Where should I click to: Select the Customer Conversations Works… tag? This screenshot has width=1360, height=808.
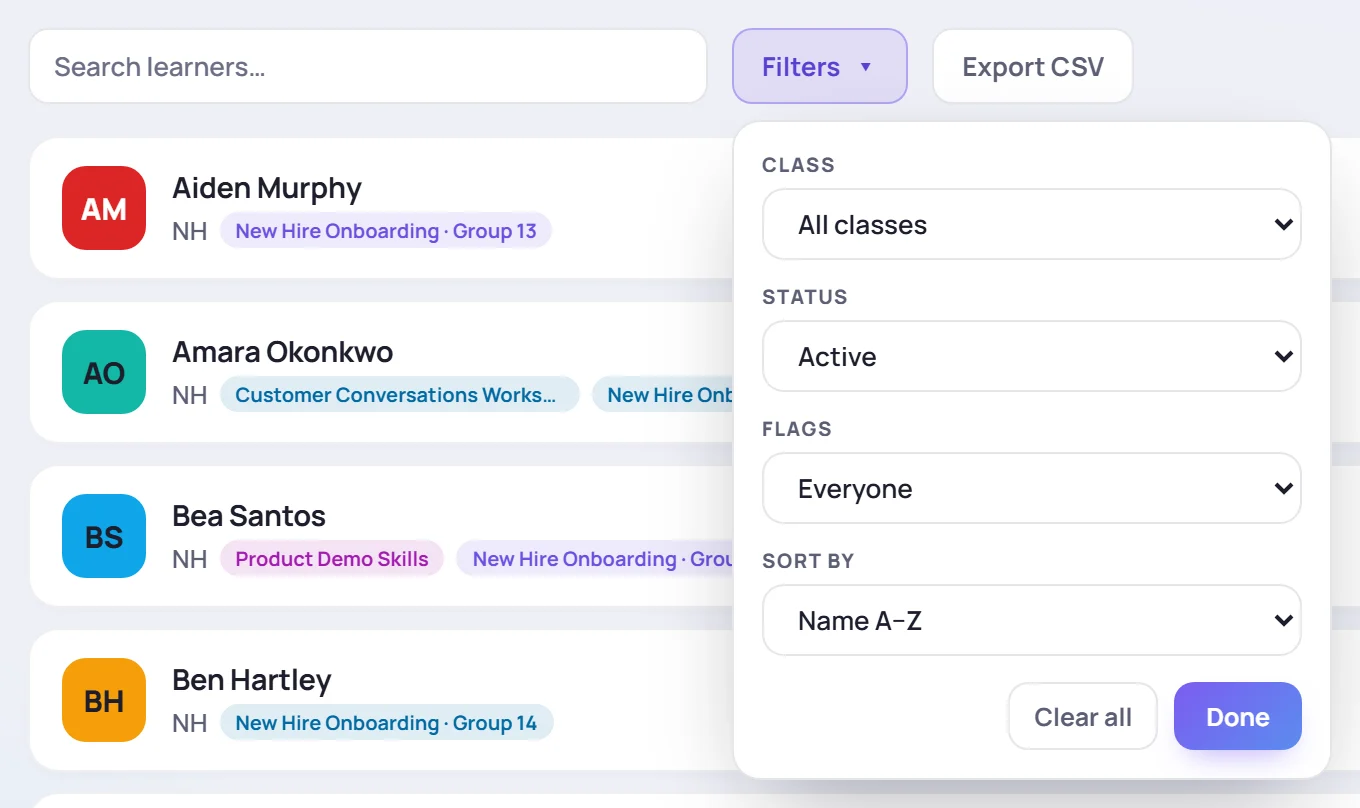click(x=399, y=395)
